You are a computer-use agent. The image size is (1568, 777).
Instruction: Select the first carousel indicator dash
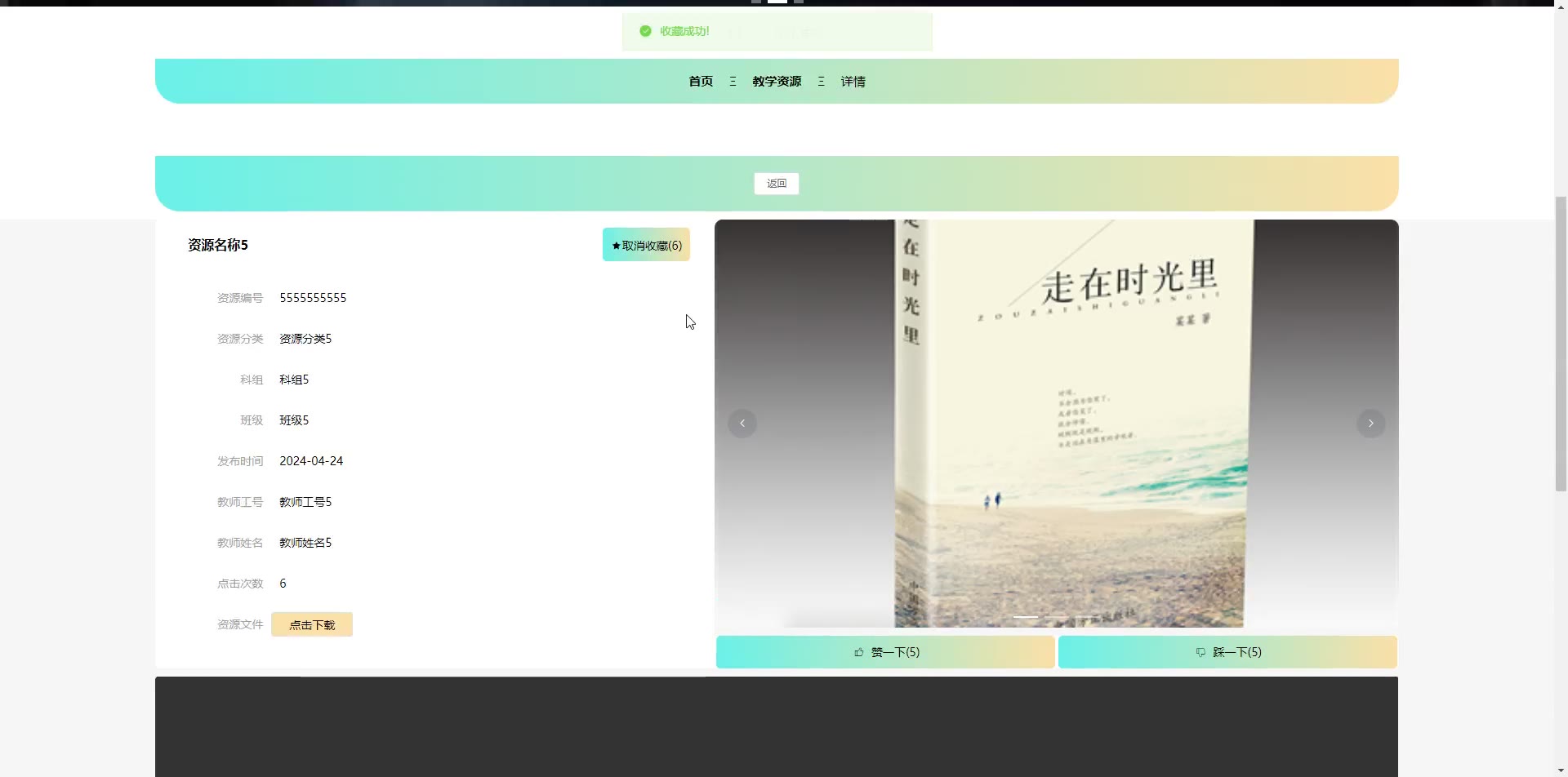pyautogui.click(x=1026, y=617)
